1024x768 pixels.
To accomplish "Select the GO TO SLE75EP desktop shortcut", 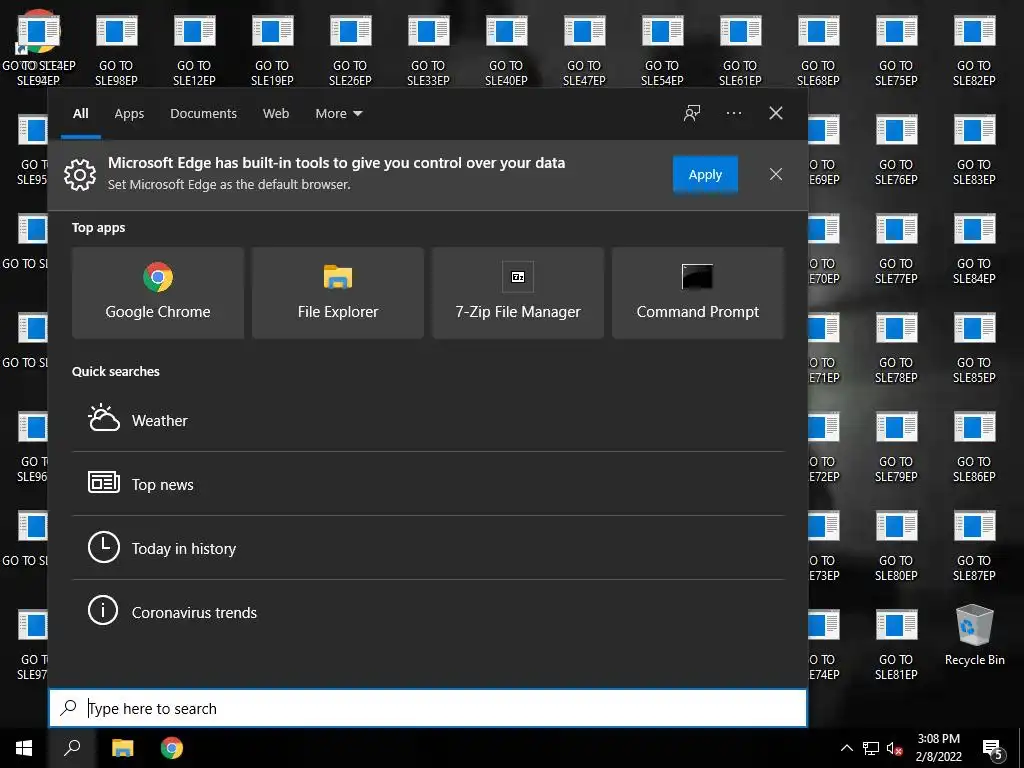I will pyautogui.click(x=896, y=51).
